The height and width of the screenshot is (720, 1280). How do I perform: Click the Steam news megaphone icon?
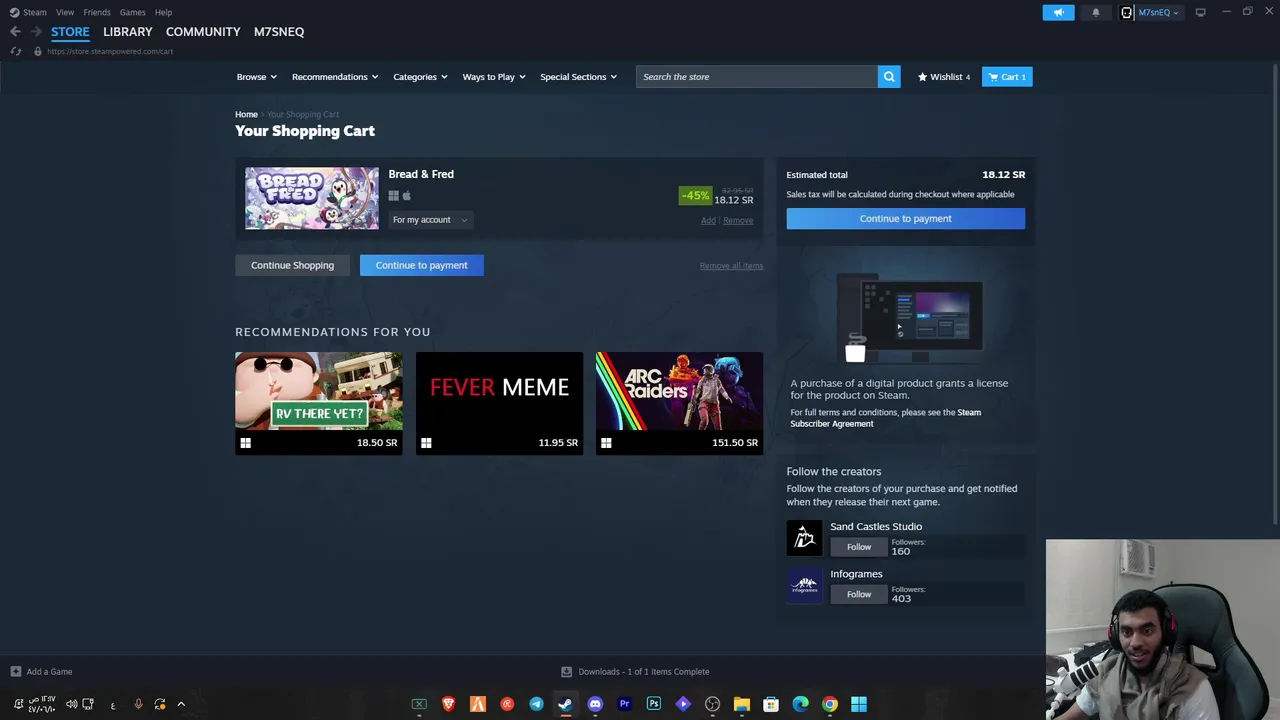pyautogui.click(x=1058, y=12)
